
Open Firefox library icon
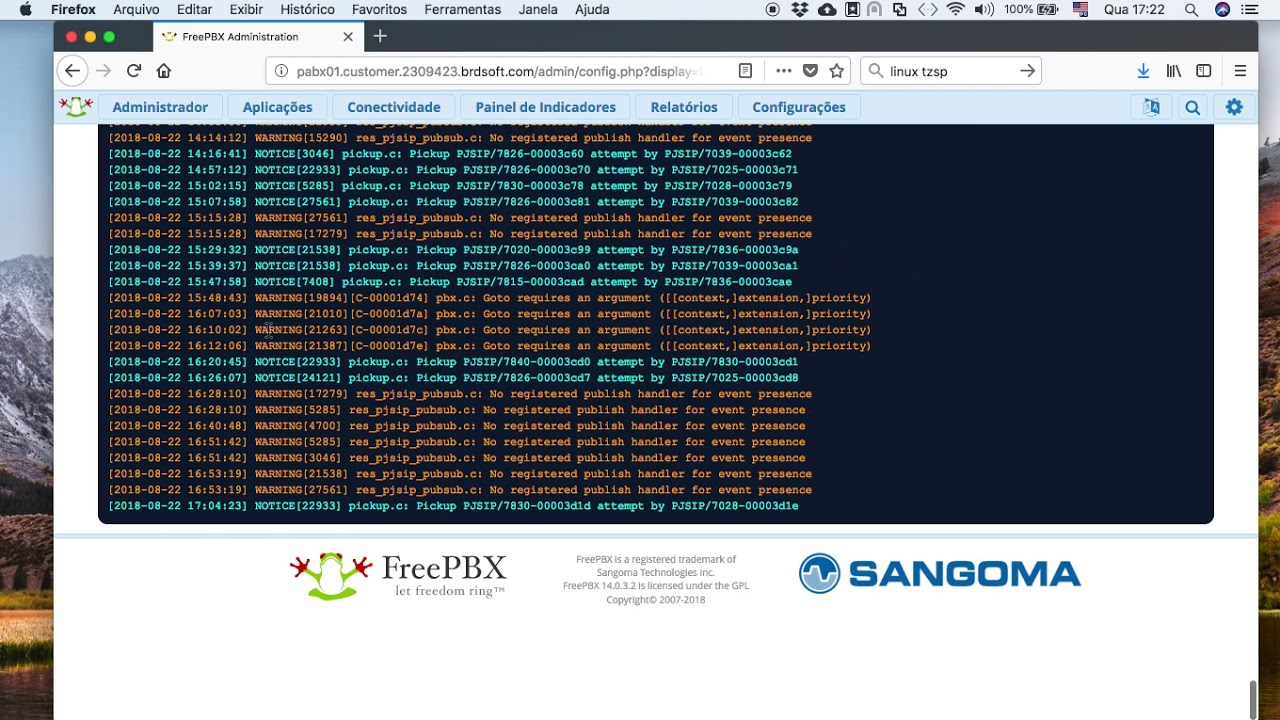click(x=1174, y=71)
